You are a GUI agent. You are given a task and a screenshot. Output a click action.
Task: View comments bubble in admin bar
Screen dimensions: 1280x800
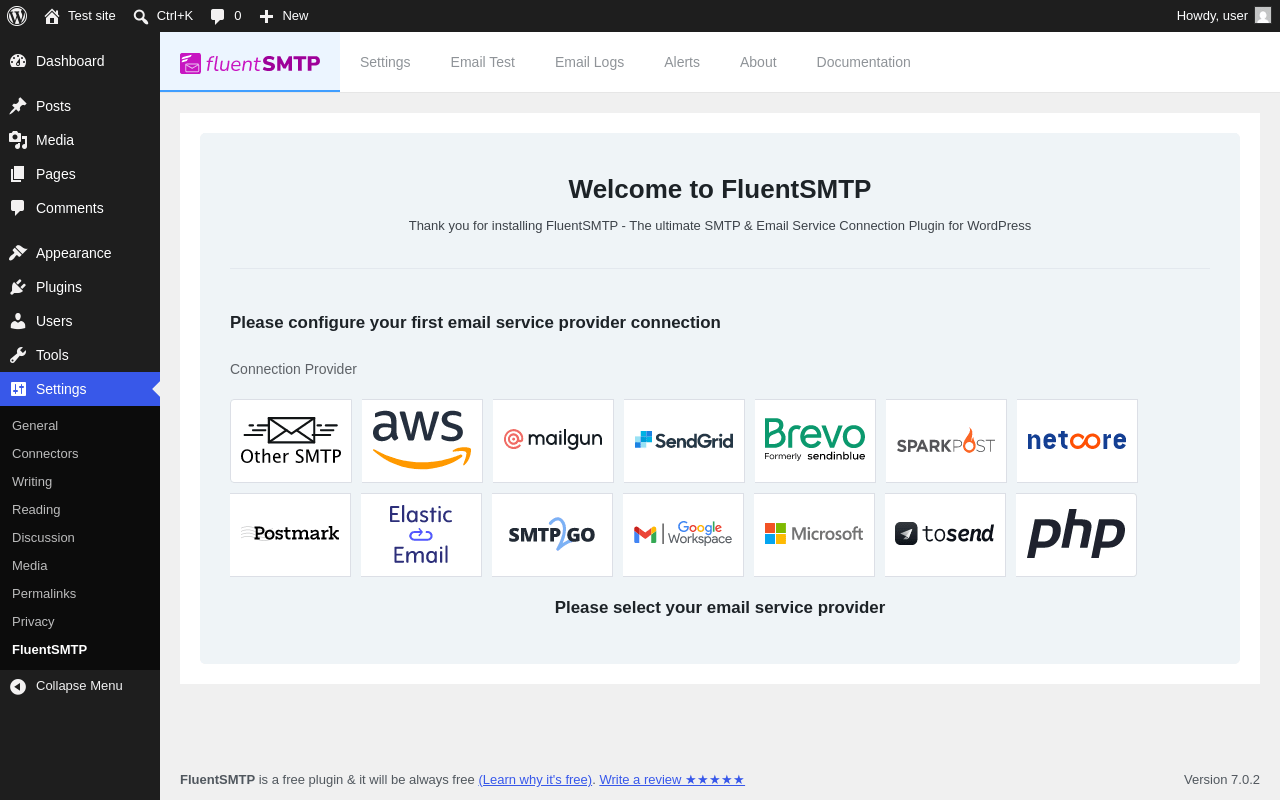(x=226, y=16)
